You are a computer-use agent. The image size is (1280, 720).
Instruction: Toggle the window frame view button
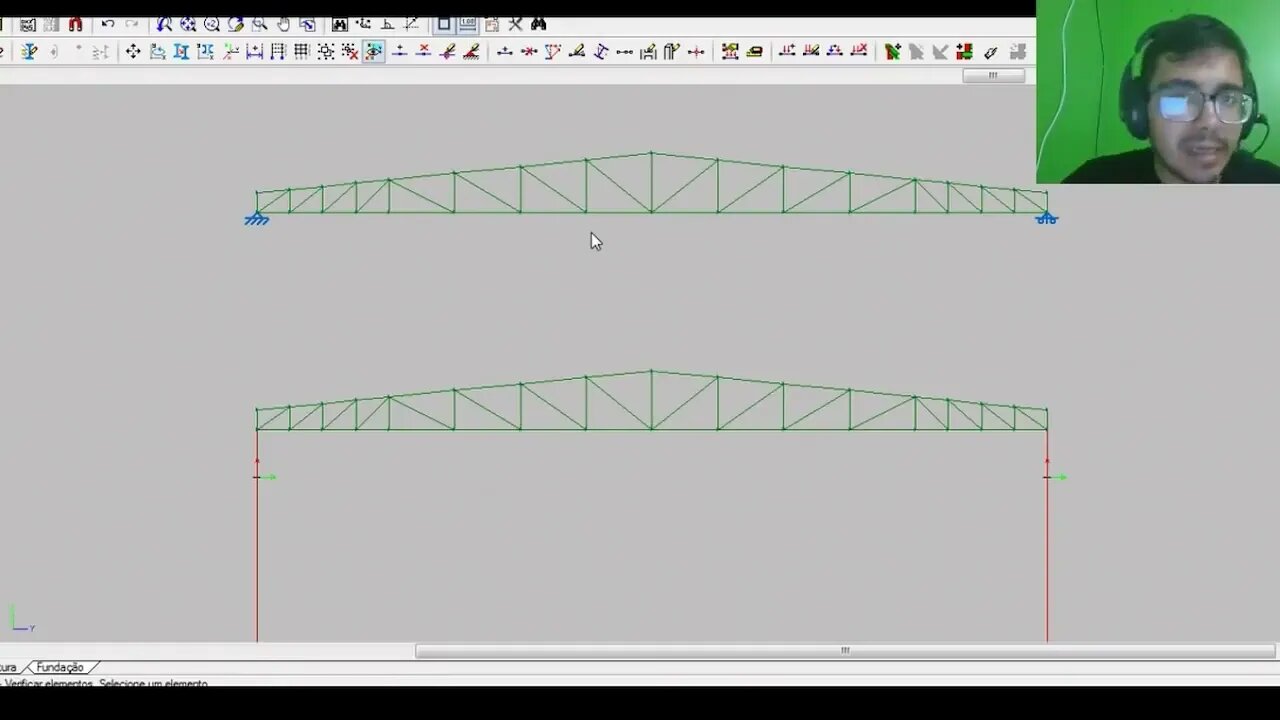coord(444,24)
